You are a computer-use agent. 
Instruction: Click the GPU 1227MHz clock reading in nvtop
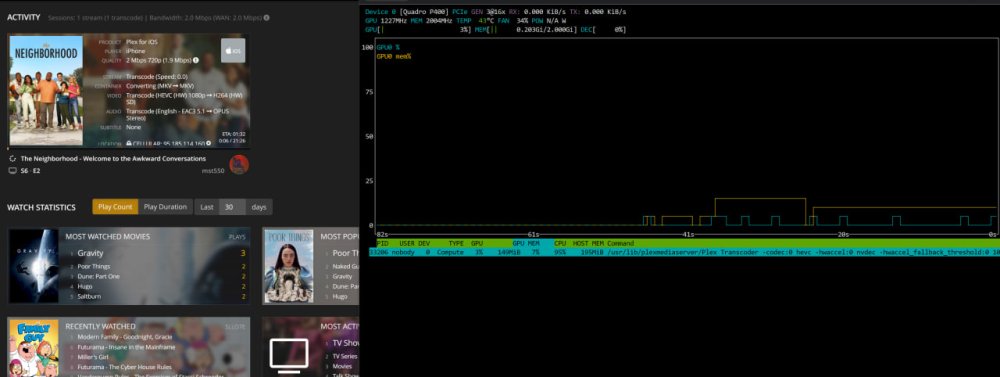[386, 21]
